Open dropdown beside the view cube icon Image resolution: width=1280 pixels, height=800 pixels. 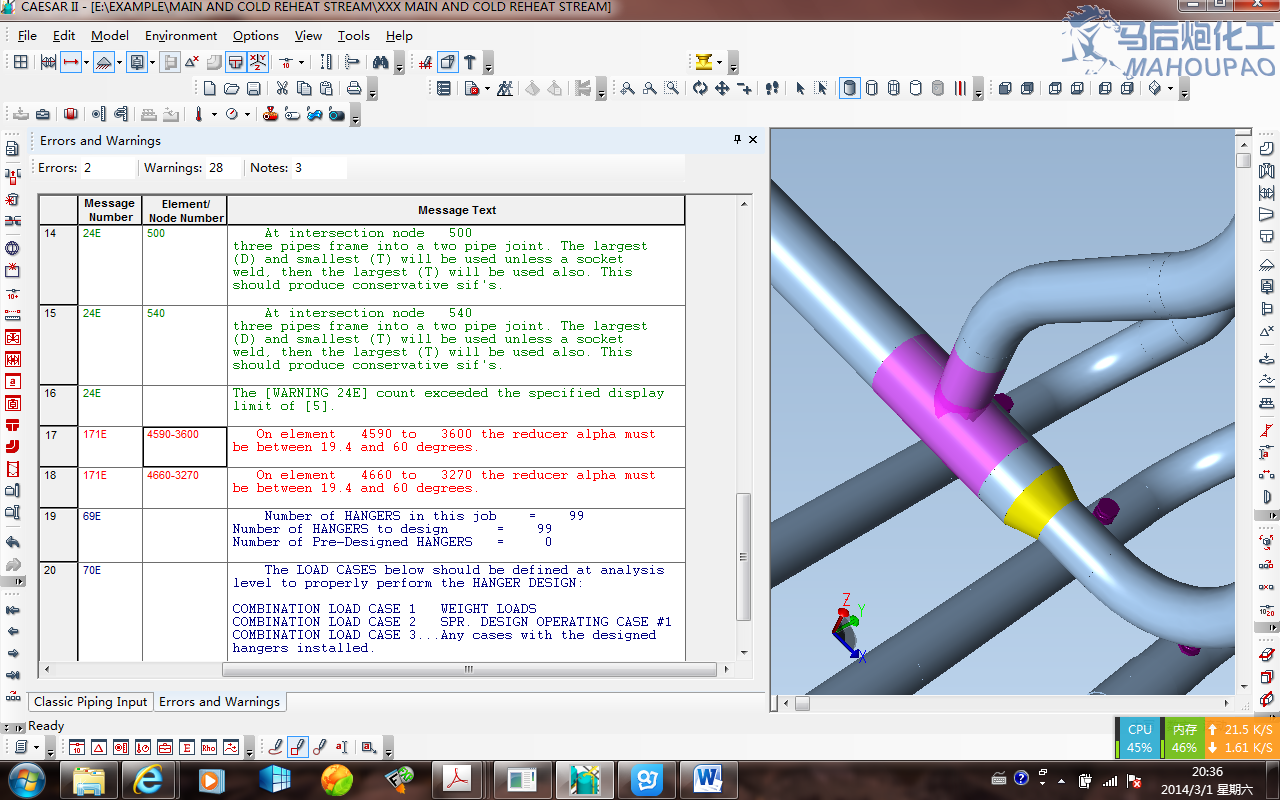tap(1170, 88)
